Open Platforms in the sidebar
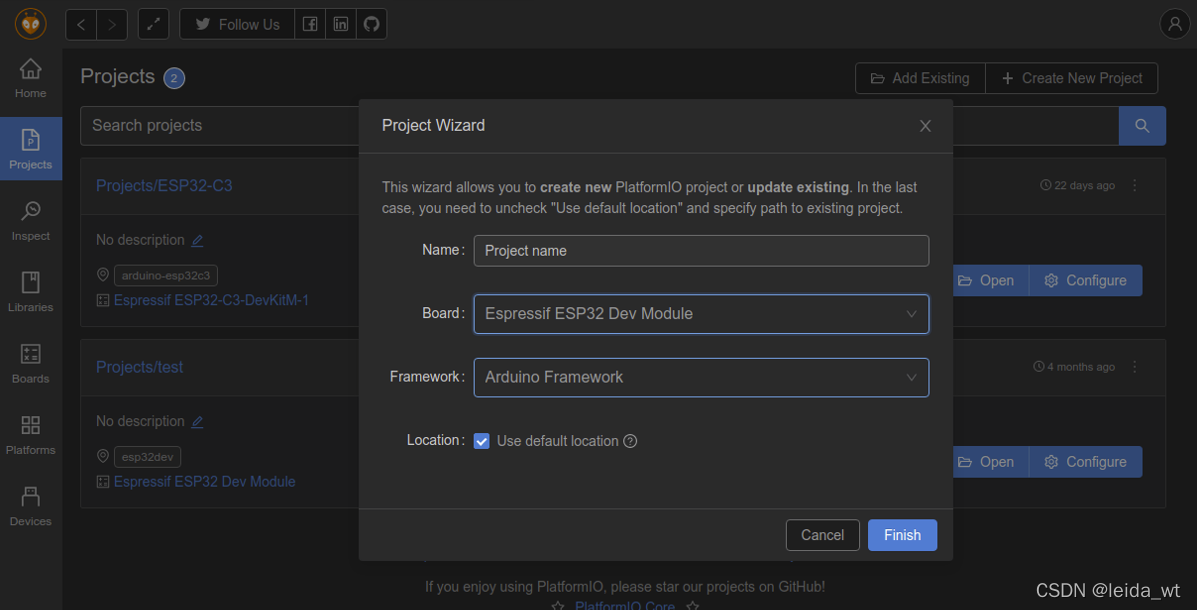 [31, 434]
